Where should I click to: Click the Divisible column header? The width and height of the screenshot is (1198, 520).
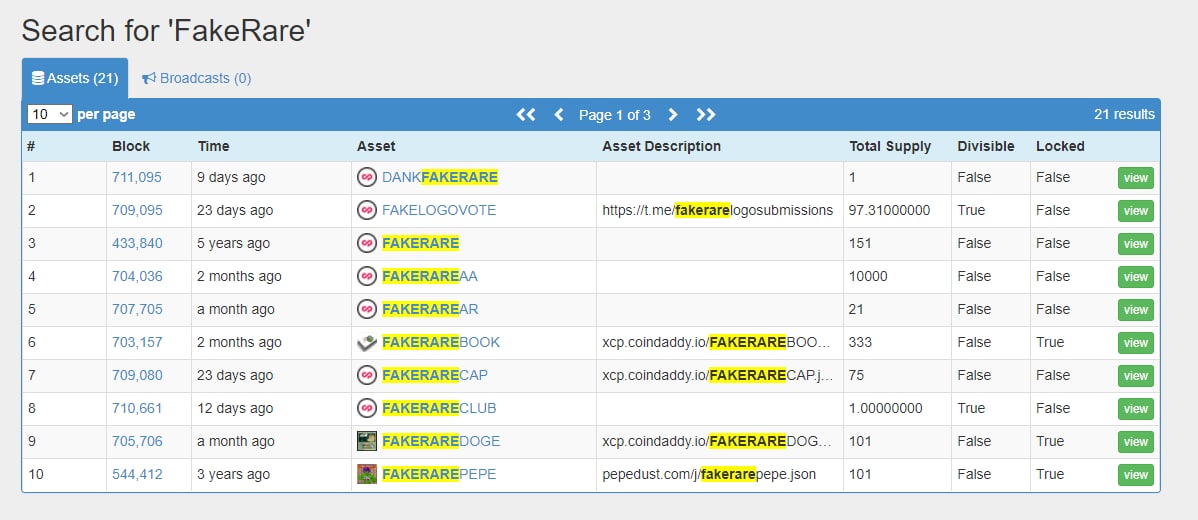click(x=986, y=146)
